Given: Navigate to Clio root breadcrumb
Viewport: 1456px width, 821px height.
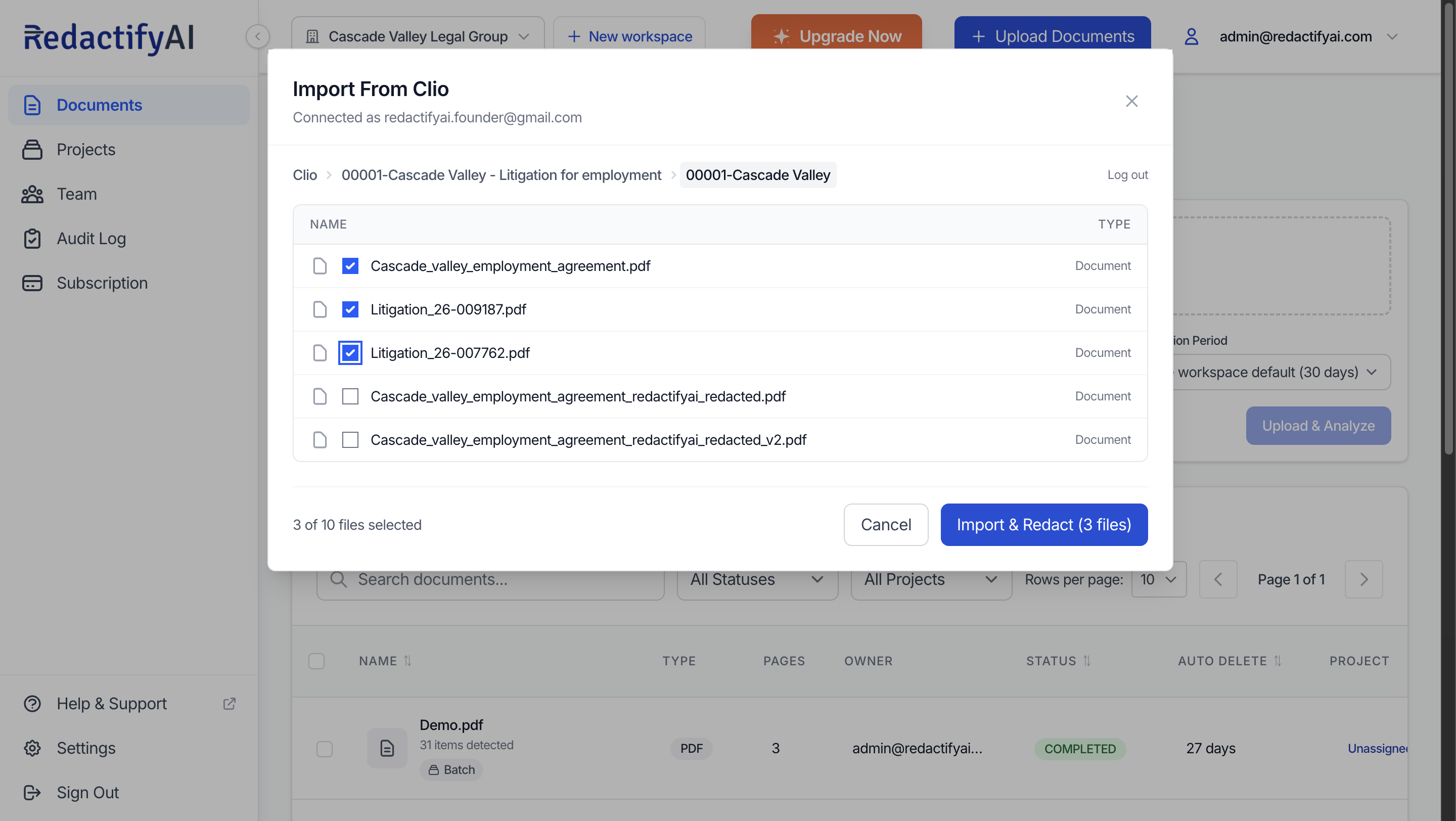Looking at the screenshot, I should (305, 175).
